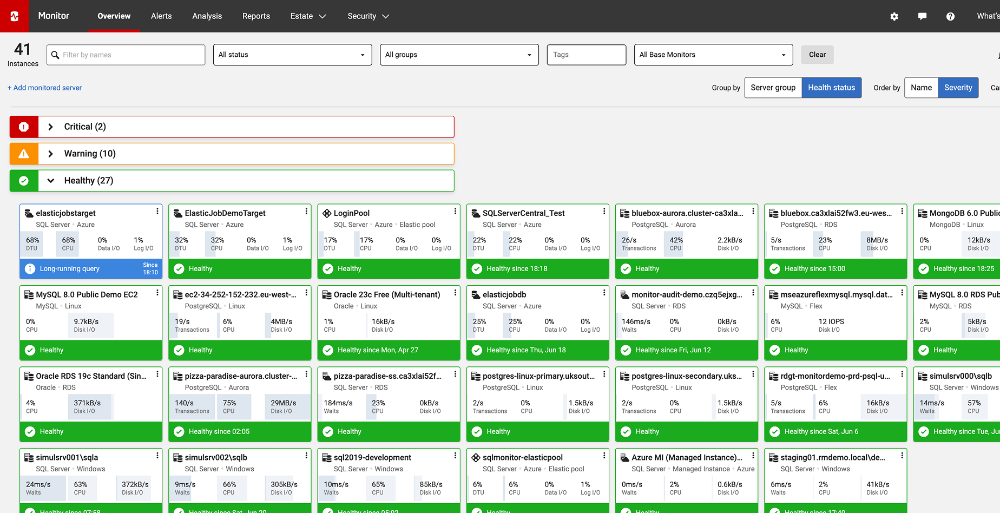
Task: Click the 41 Instances counter
Action: pos(22,54)
